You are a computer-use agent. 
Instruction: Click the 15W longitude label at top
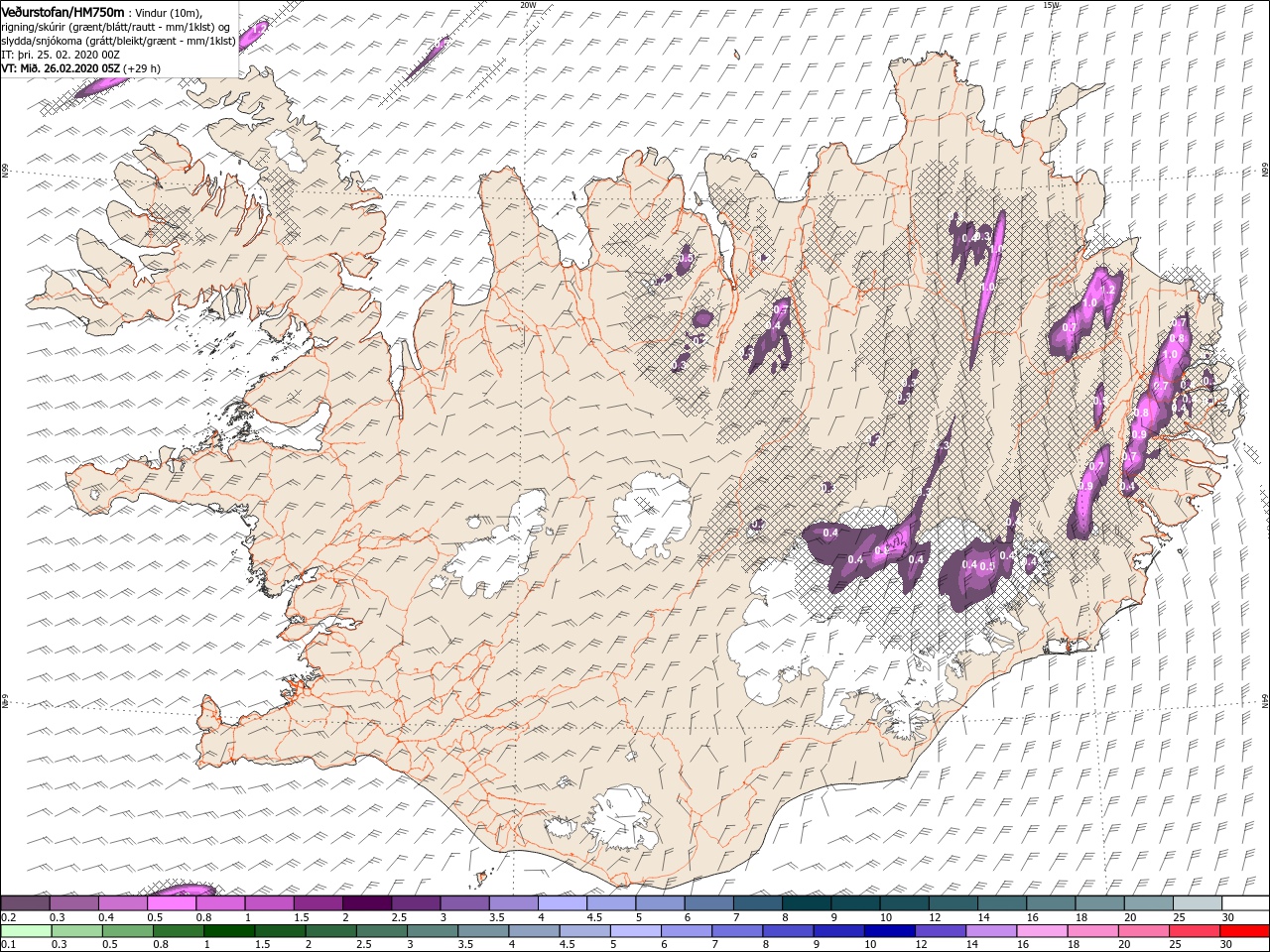click(1050, 4)
